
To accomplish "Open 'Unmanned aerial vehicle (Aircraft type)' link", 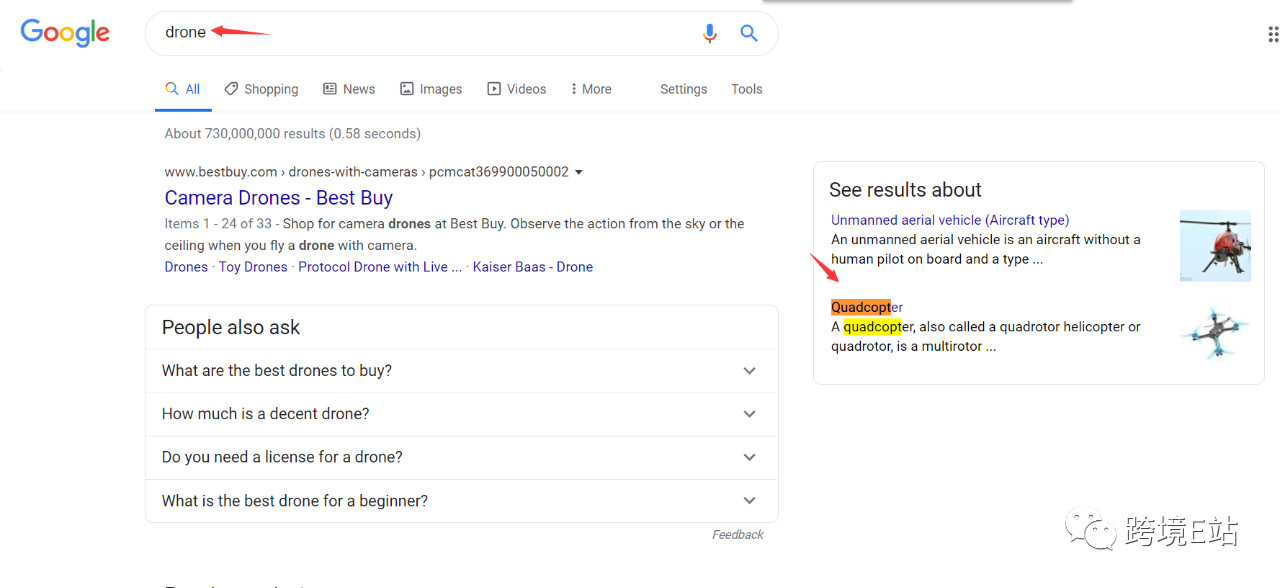I will click(950, 220).
